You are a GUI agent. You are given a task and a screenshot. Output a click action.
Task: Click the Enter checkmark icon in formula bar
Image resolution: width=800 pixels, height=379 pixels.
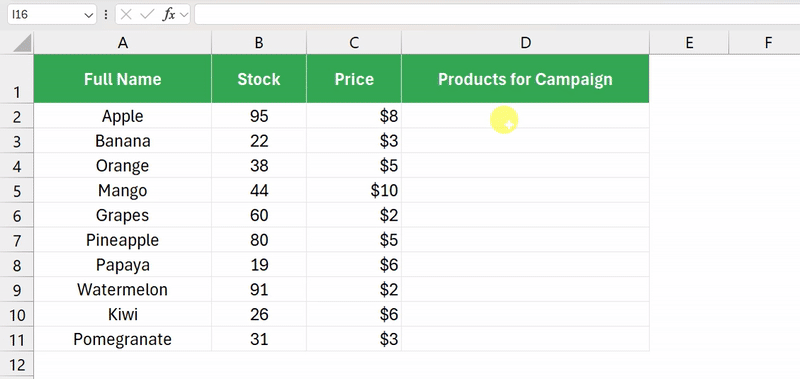pos(147,15)
